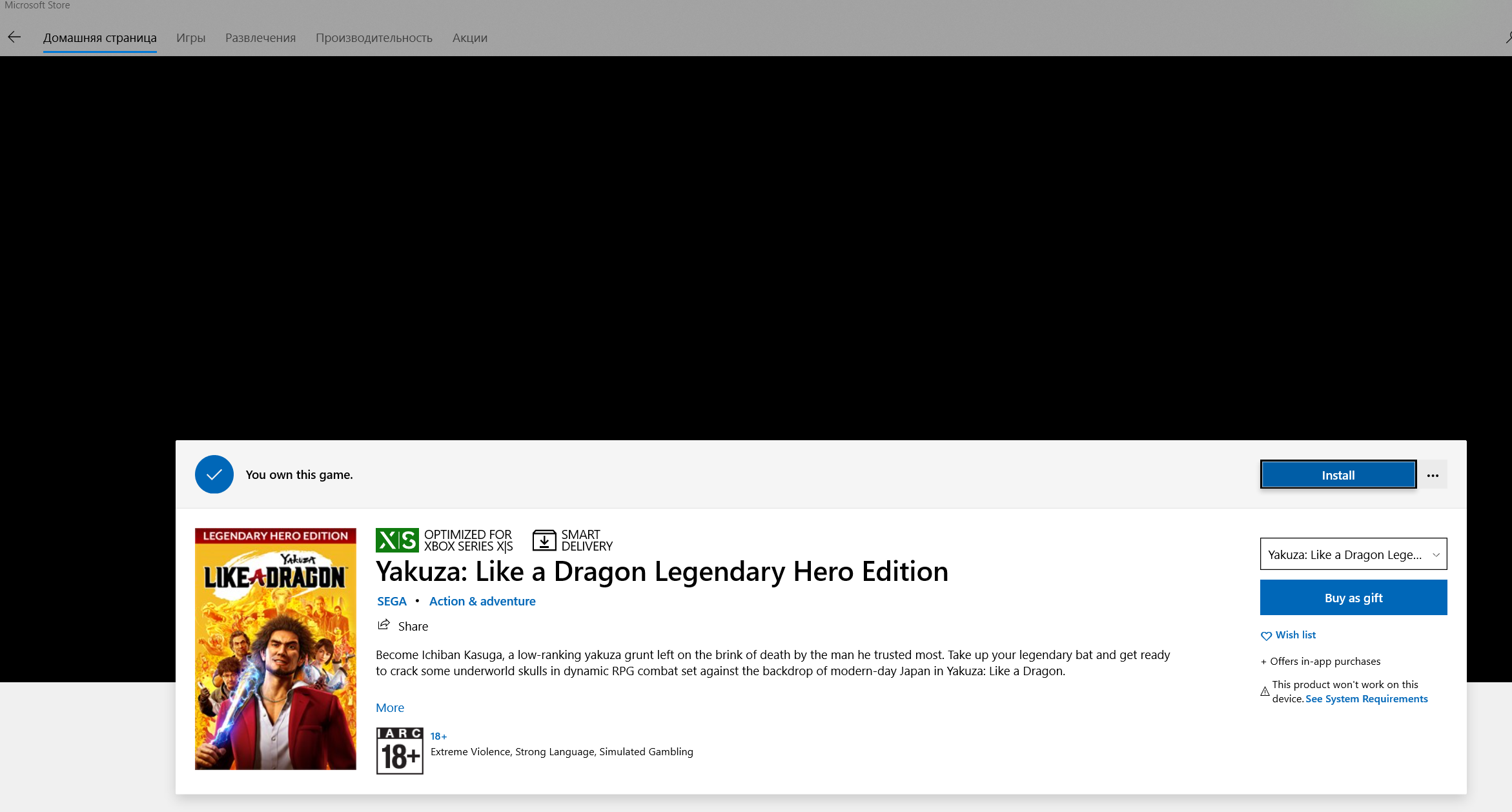Screen dimensions: 1512x812
Task: Go to the Акции tab
Action: pos(469,37)
